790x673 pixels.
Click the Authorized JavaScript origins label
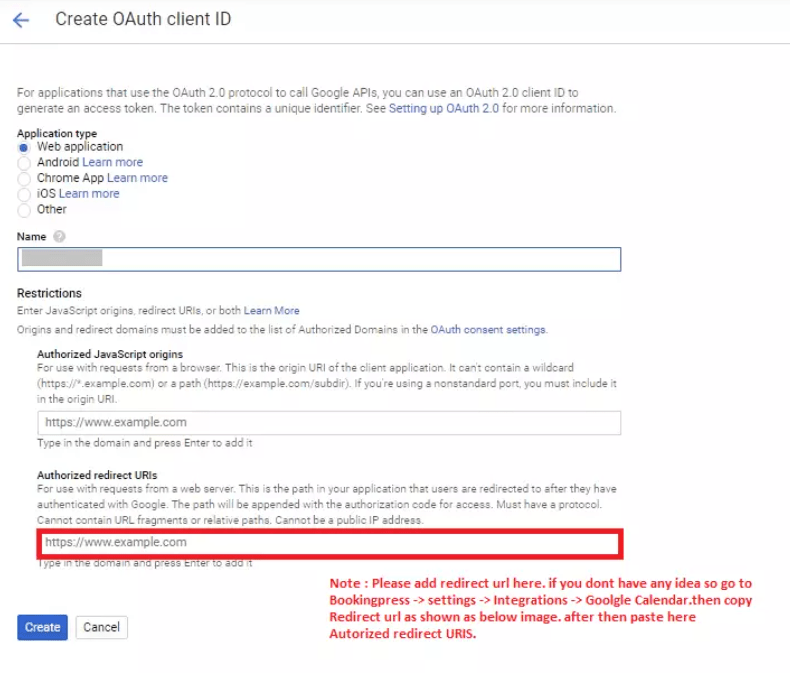(110, 354)
